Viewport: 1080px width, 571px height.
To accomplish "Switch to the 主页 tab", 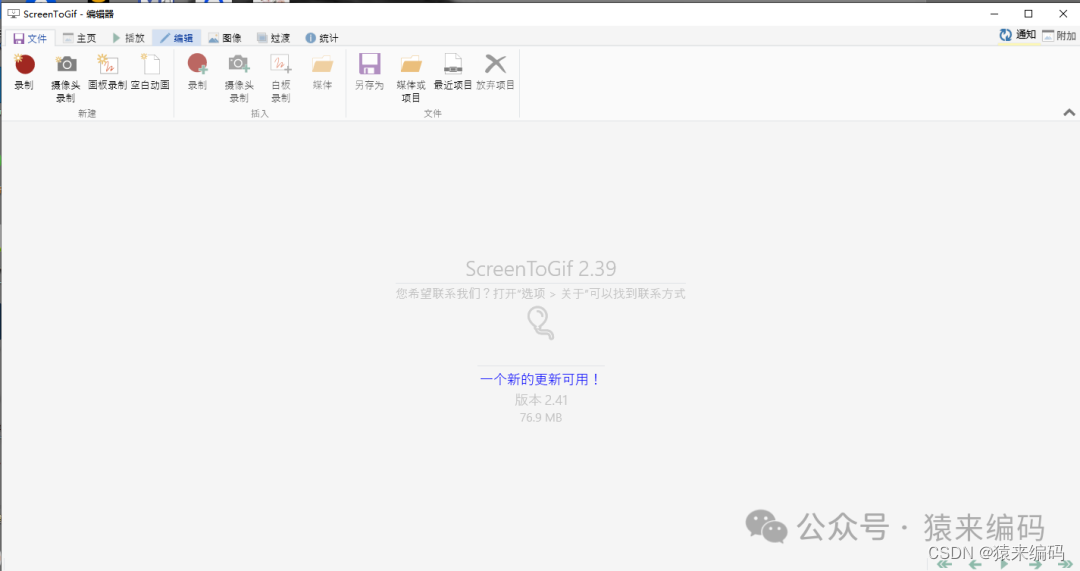I will 79,38.
